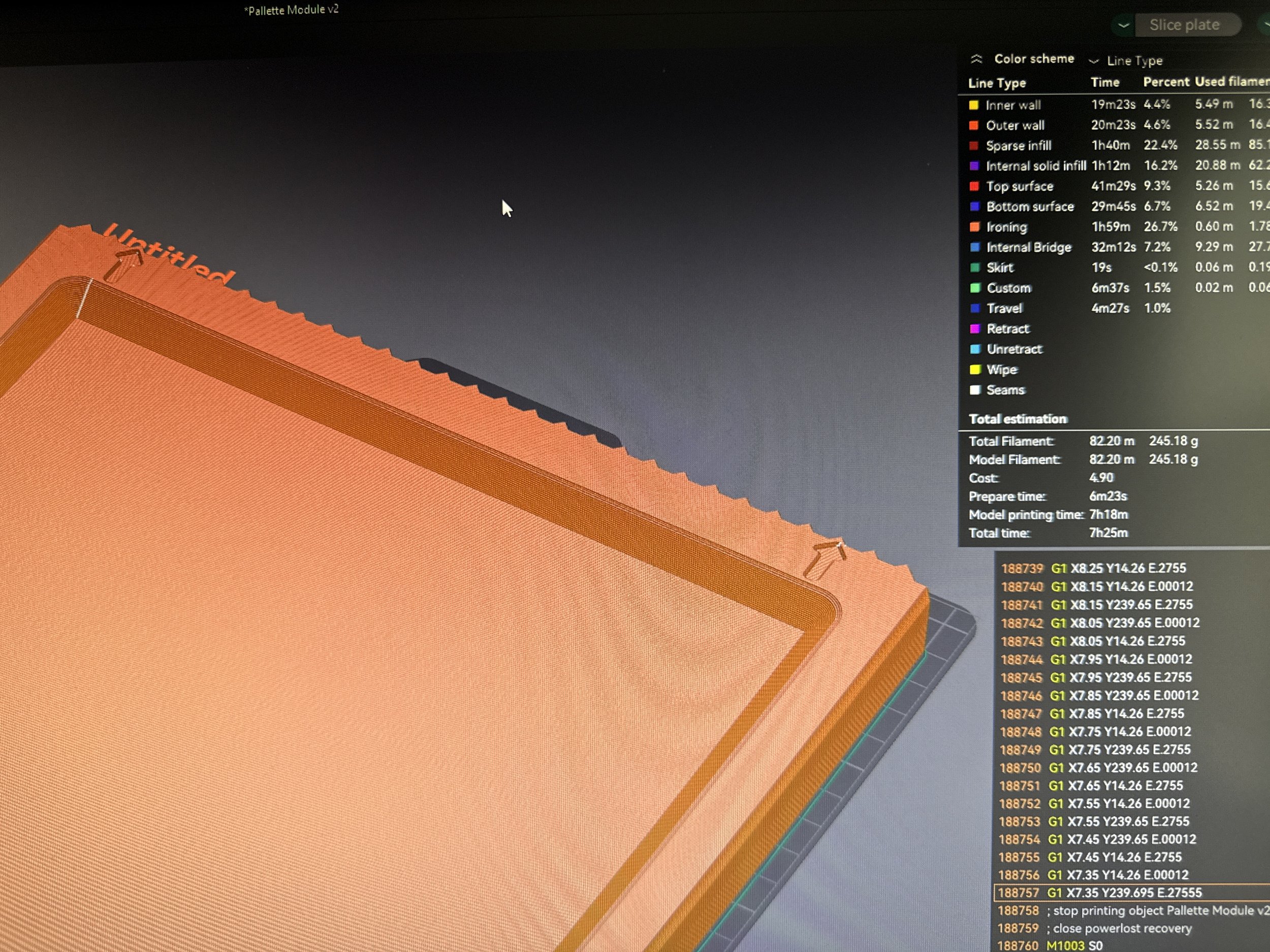
Task: Click the Sparse infill dark red swatch
Action: point(974,146)
